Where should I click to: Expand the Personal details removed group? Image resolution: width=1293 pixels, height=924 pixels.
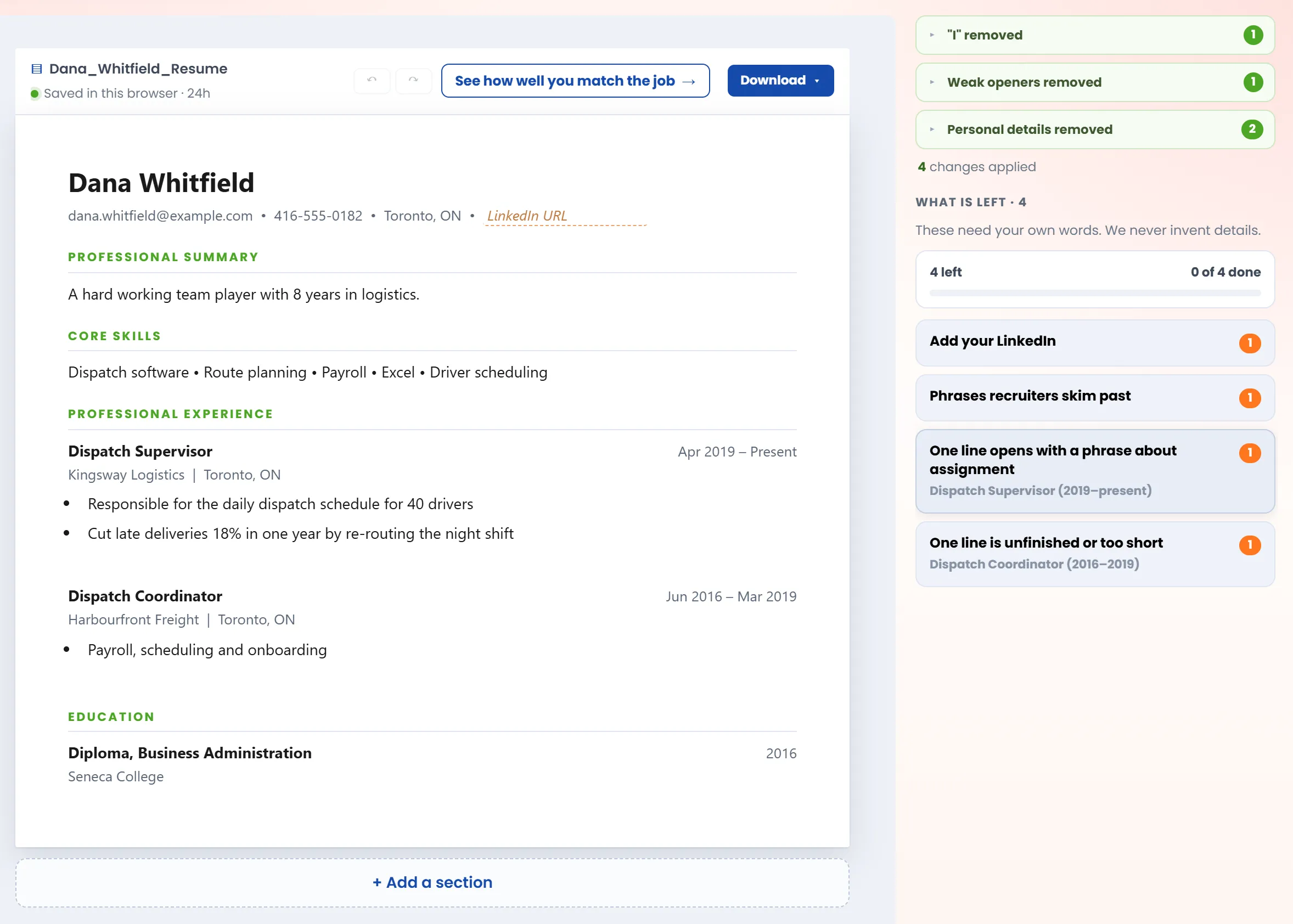pos(1094,129)
